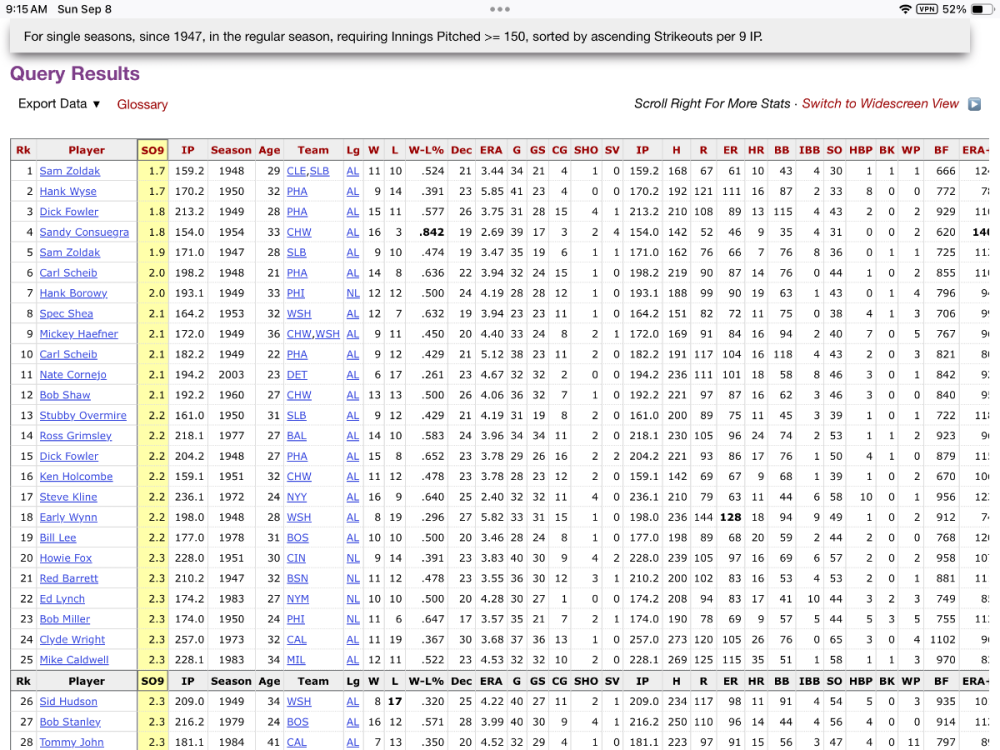Sort by SO9 in the top header row
The height and width of the screenshot is (750, 1000).
[152, 150]
